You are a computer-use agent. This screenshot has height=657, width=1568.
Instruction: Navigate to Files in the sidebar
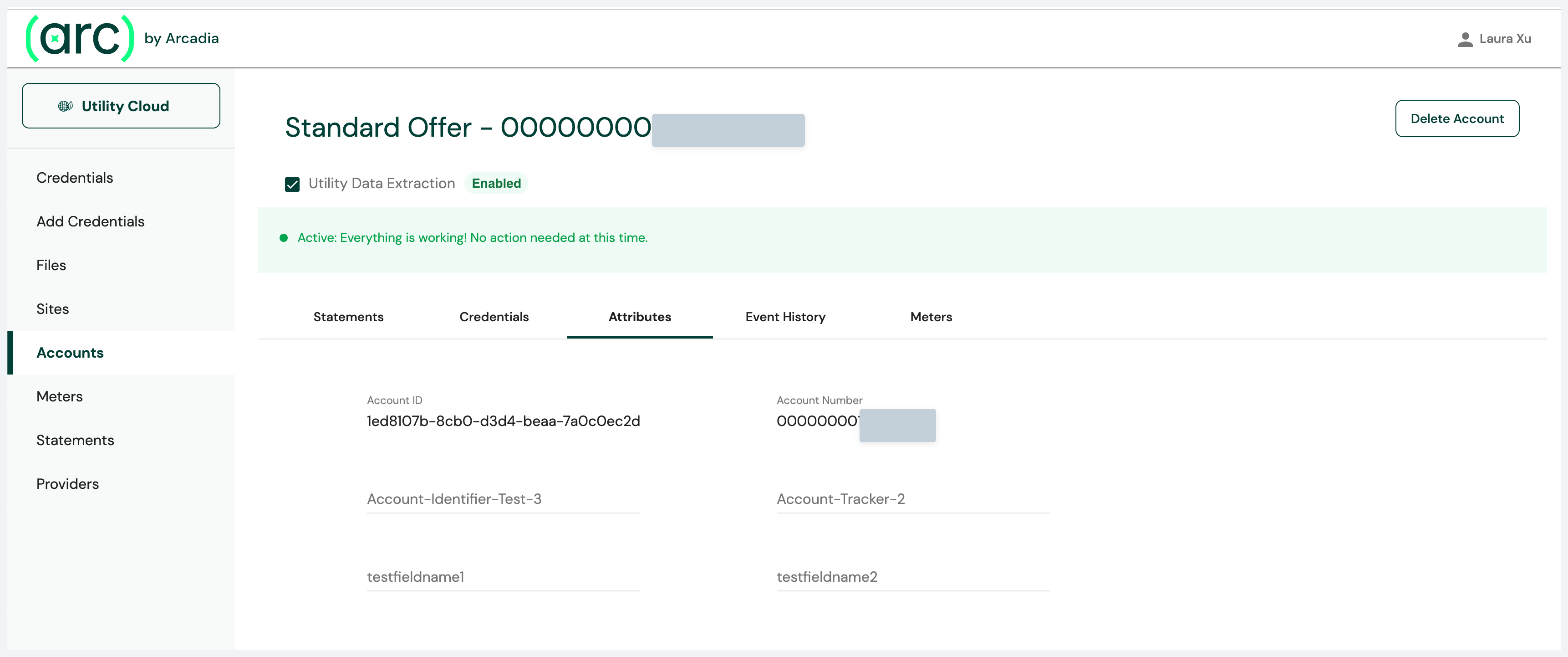coord(51,266)
